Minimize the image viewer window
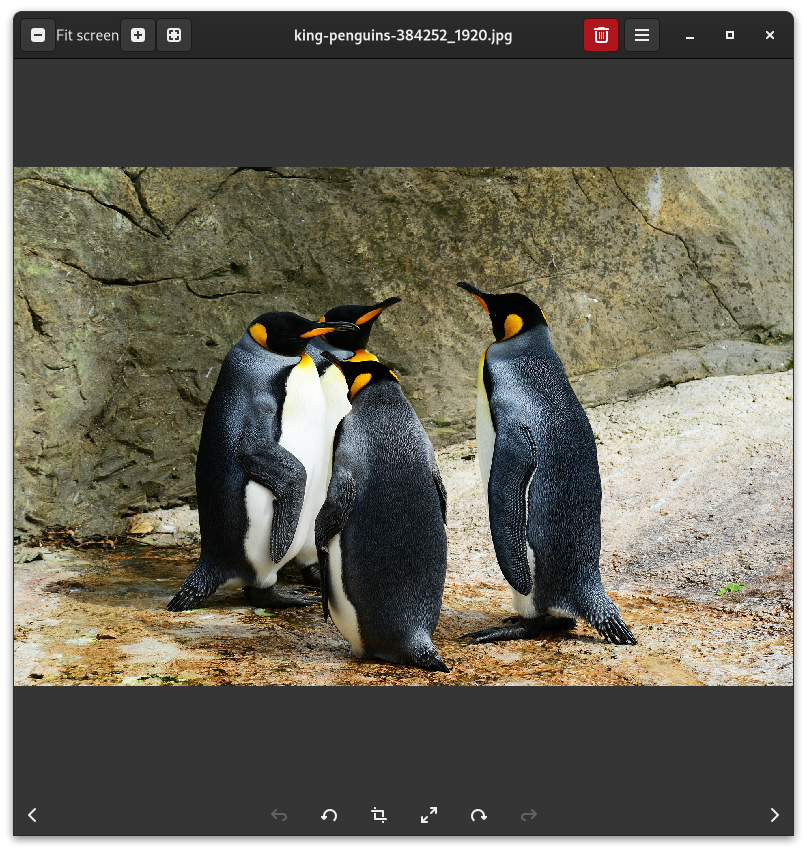This screenshot has width=807, height=852. pos(690,35)
